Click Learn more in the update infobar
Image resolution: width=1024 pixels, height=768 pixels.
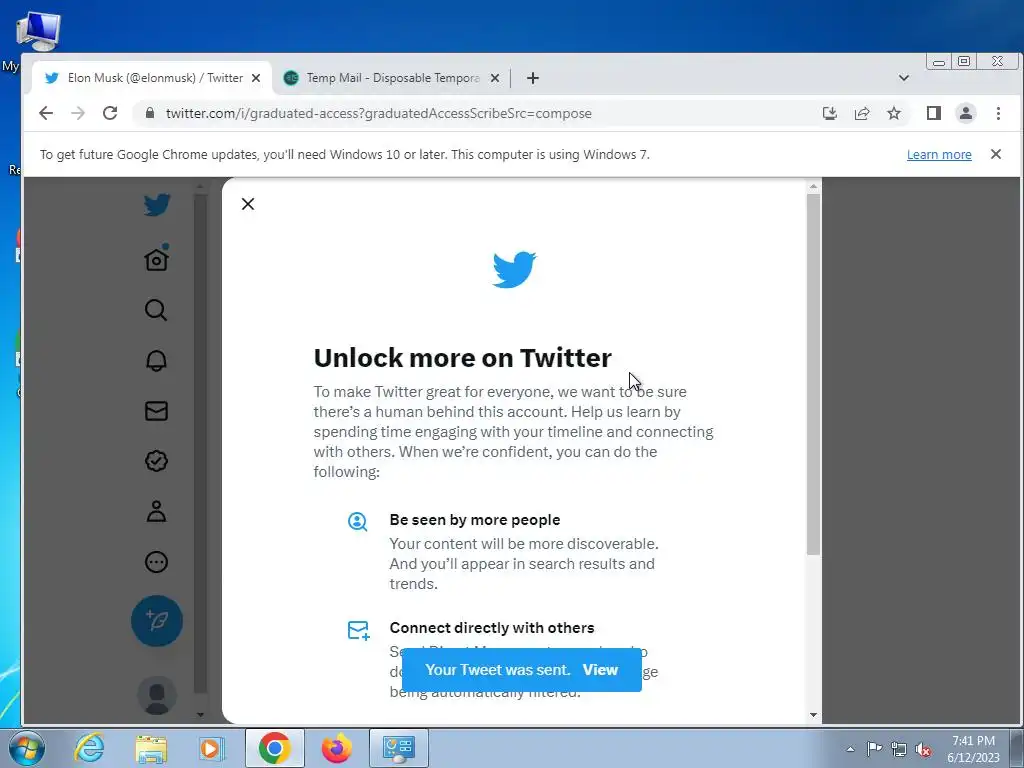pyautogui.click(x=938, y=154)
